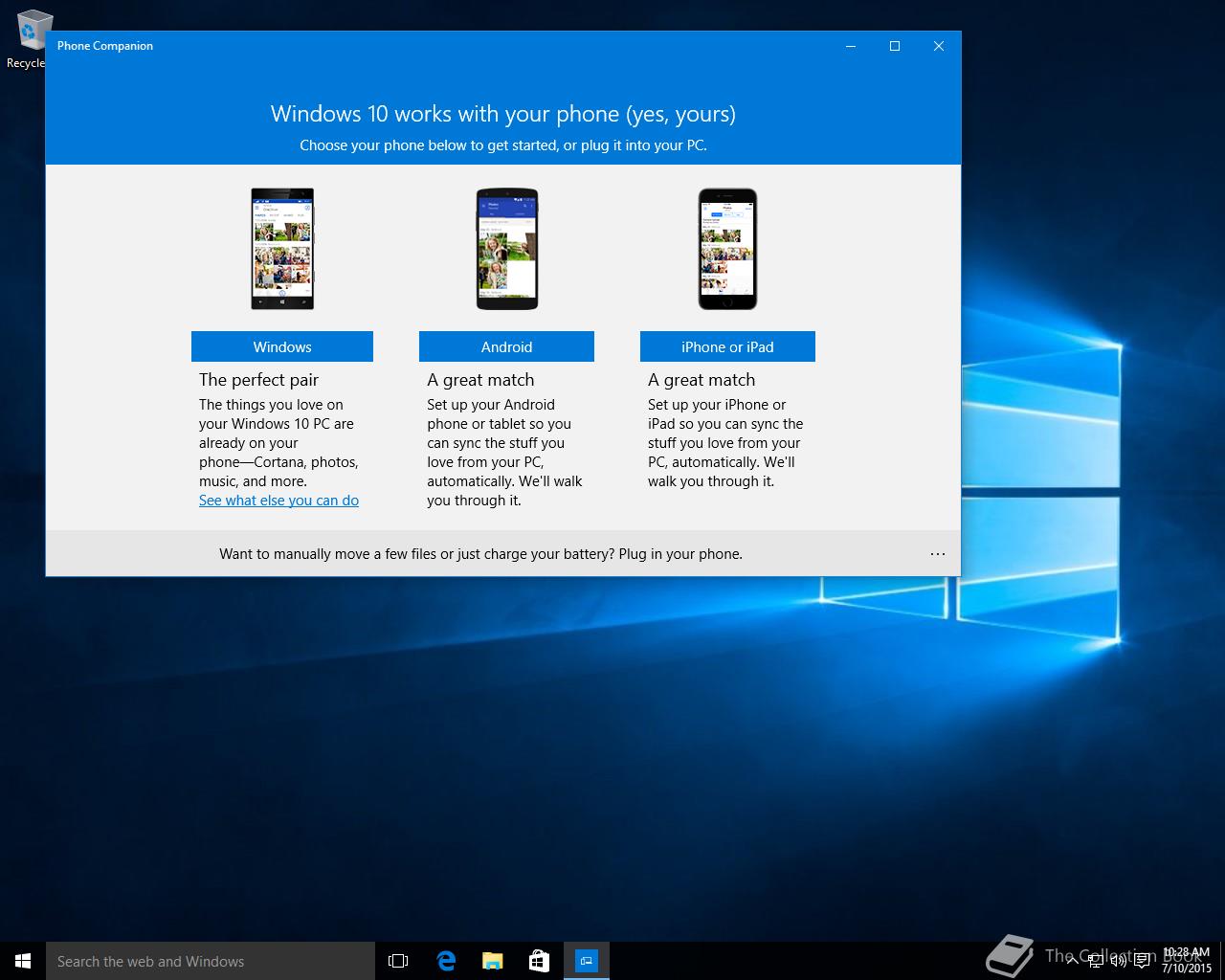Minimize the Phone Companion window

tap(851, 46)
